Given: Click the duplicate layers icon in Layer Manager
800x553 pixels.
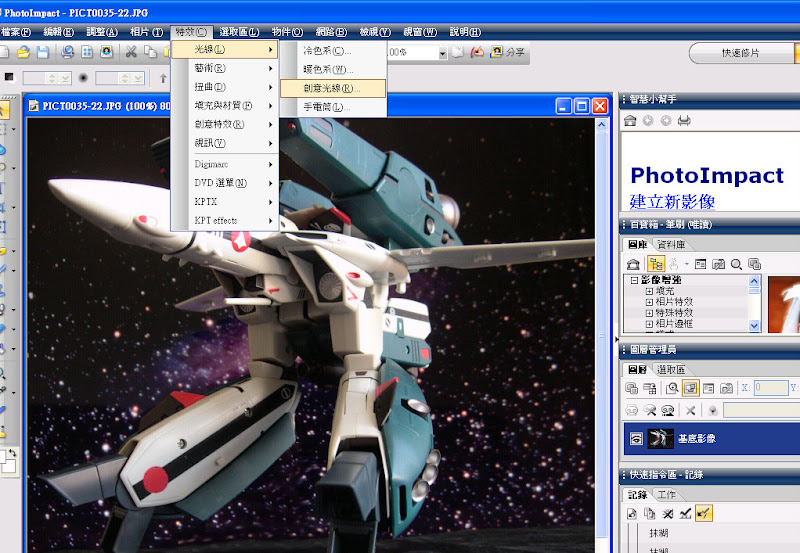Looking at the screenshot, I should [632, 388].
